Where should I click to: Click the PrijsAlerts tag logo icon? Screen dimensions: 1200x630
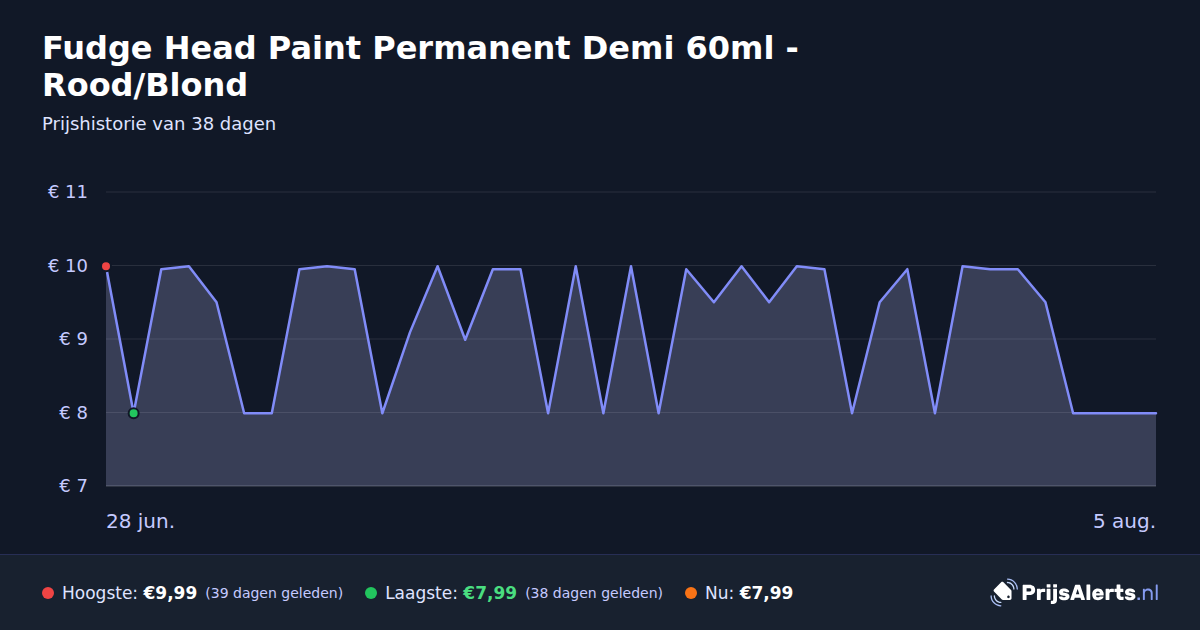click(1003, 593)
